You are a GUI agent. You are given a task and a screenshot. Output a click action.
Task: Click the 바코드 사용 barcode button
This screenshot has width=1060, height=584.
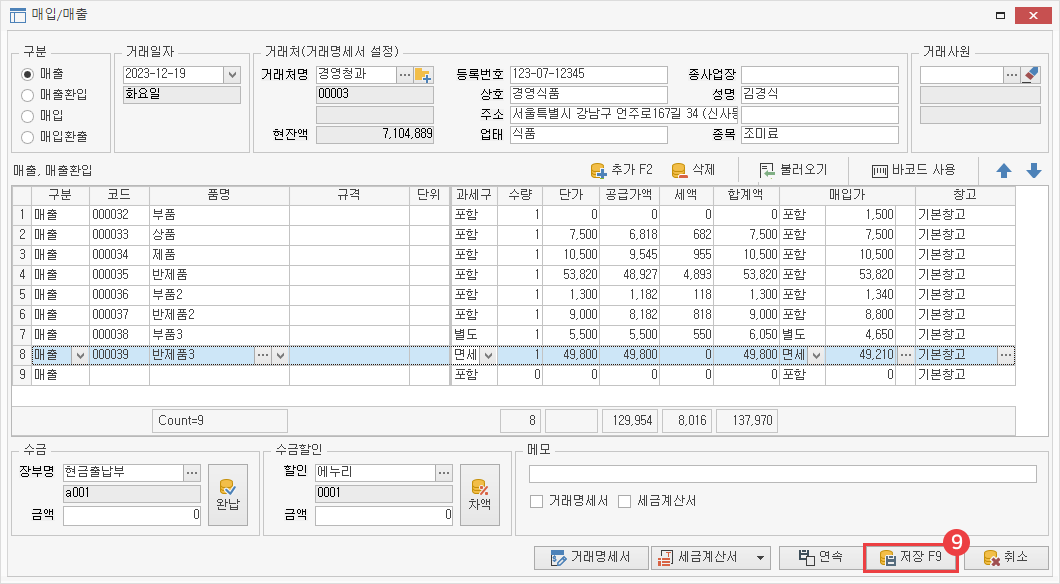point(913,170)
